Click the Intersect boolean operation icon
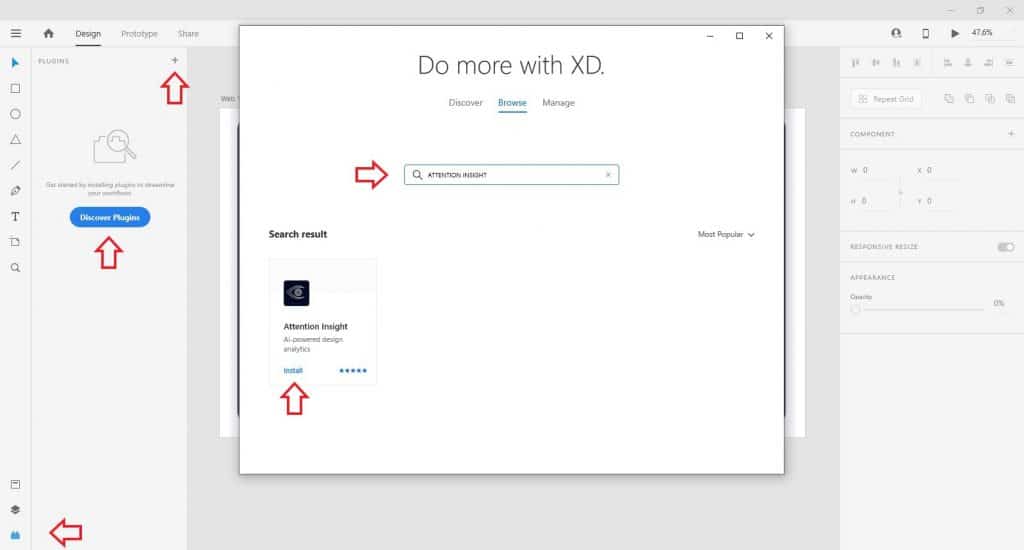Viewport: 1024px width, 550px height. coord(990,99)
